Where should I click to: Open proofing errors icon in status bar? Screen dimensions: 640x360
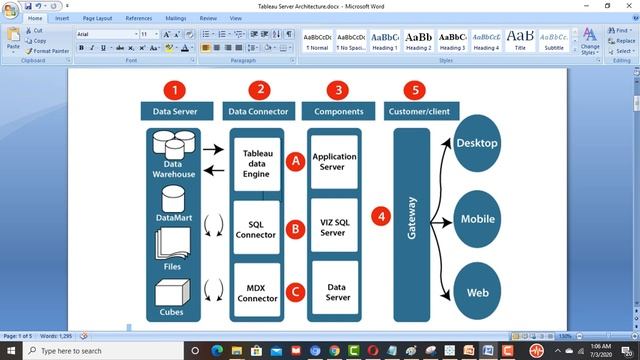click(84, 336)
